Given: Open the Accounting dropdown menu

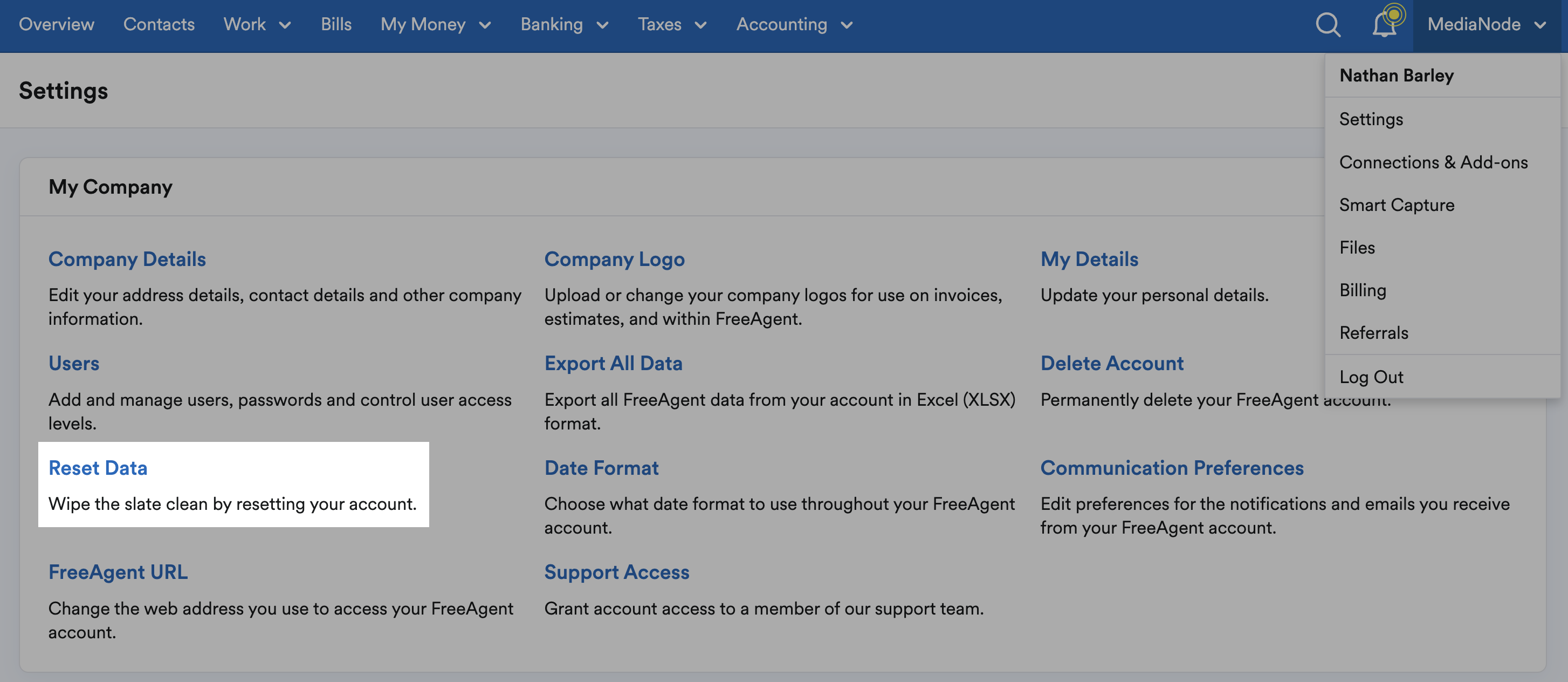Looking at the screenshot, I should 794,24.
